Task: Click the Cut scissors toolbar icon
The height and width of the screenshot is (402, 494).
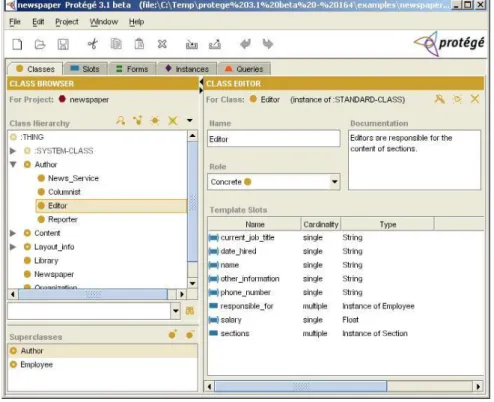Action: pos(93,44)
